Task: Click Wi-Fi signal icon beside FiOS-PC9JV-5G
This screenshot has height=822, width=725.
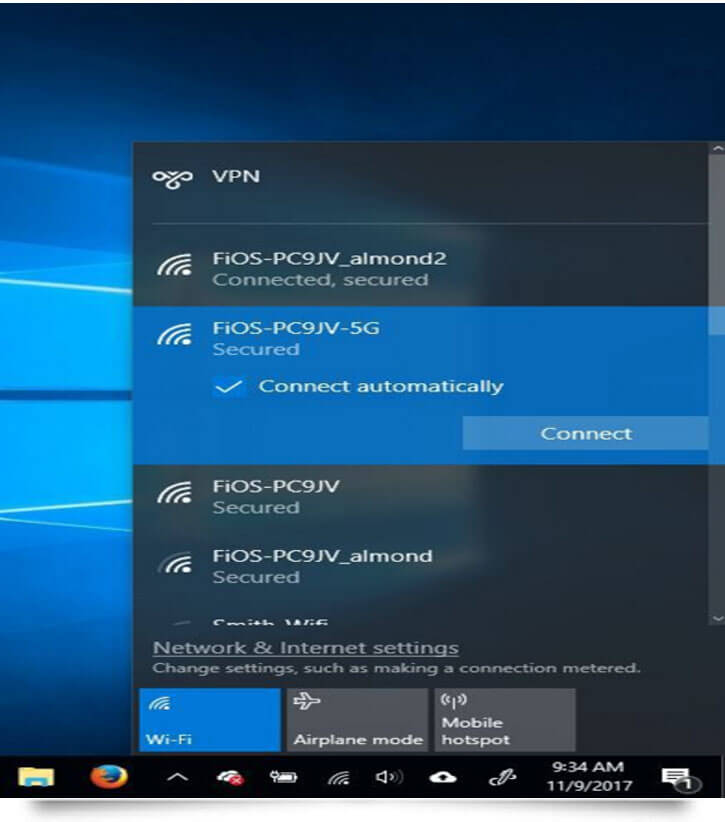Action: pyautogui.click(x=175, y=334)
